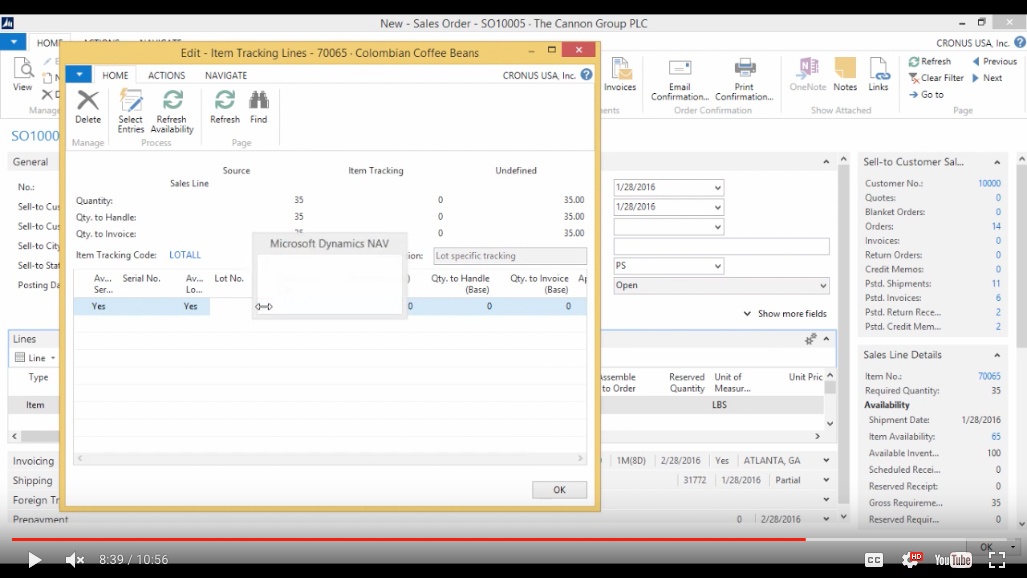The height and width of the screenshot is (578, 1027).
Task: Click Refresh icon in tracking Page group
Action: coord(225,107)
